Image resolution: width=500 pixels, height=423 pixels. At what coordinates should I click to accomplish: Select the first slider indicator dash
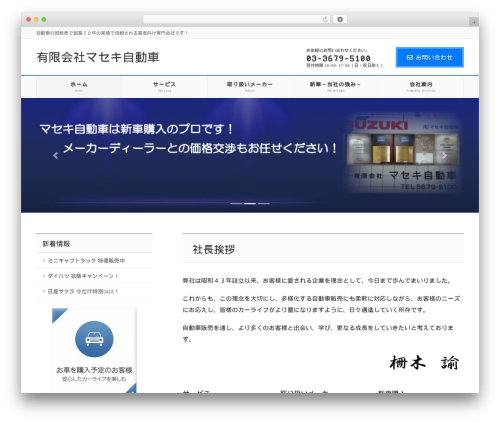236,203
